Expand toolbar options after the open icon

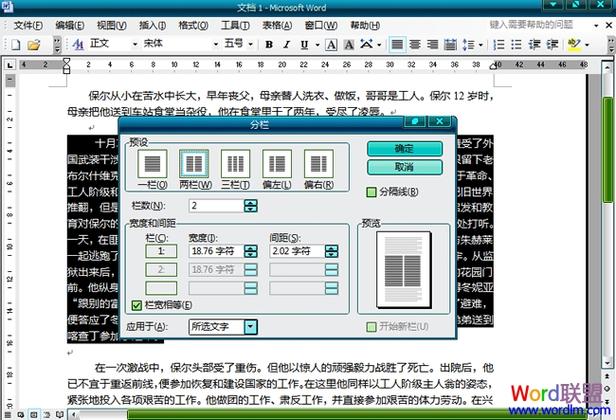coord(57,44)
